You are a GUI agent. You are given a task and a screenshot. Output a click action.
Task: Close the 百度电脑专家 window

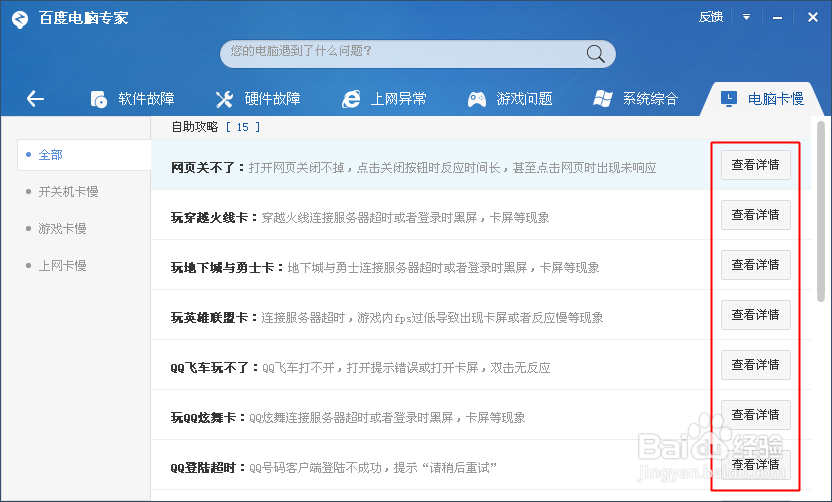(x=812, y=18)
